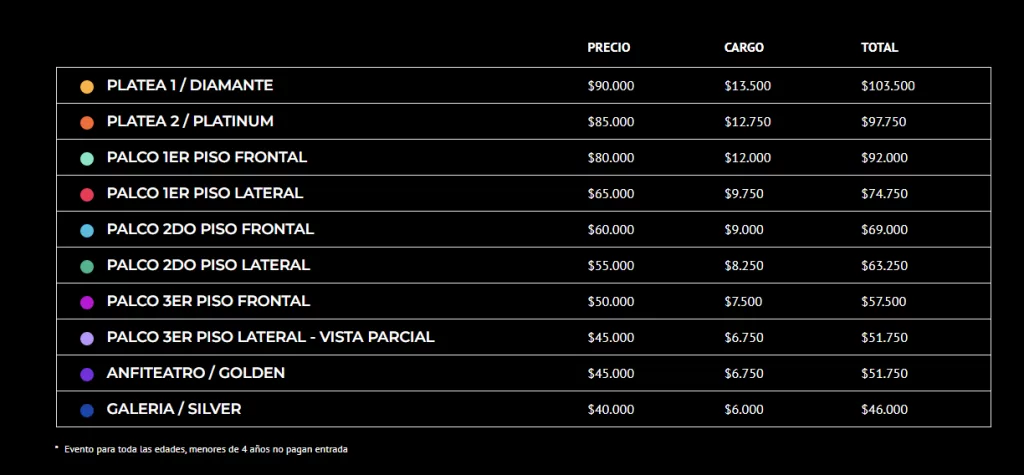Click the orange dot beside Platea 1 / Diamante

[87, 87]
